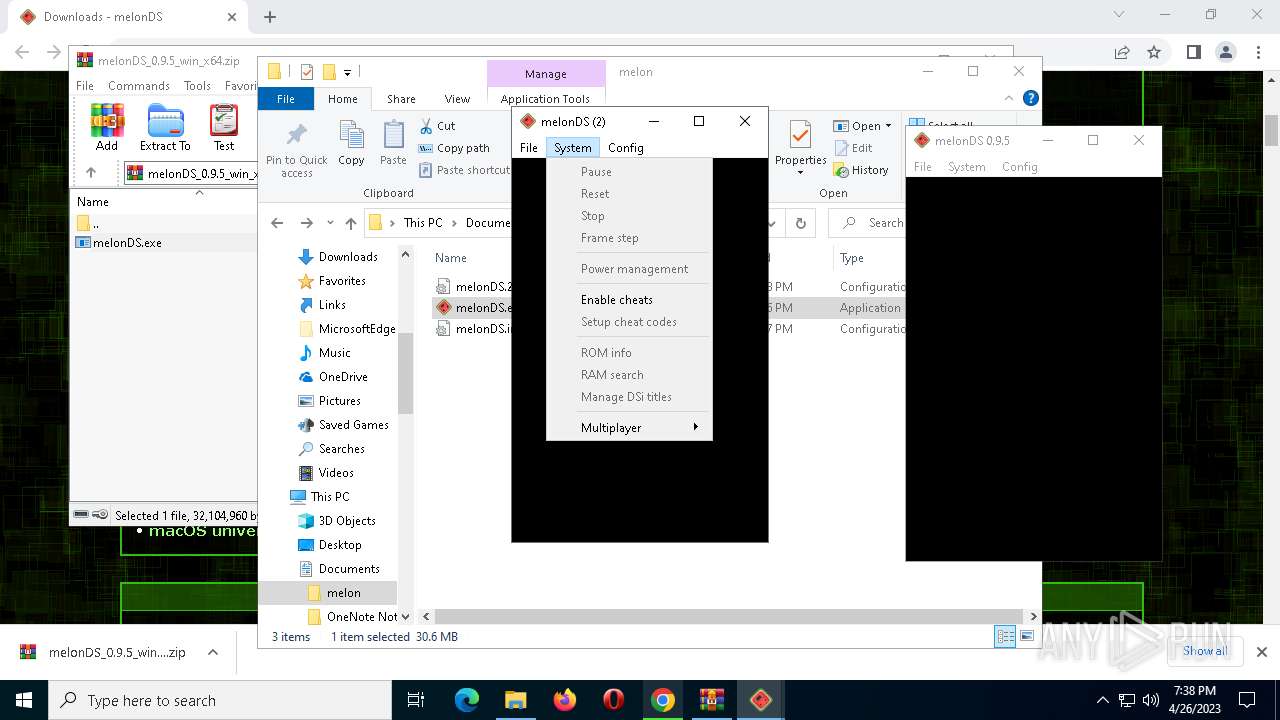
Task: Select Downloads in Explorer navigation pane
Action: point(347,257)
